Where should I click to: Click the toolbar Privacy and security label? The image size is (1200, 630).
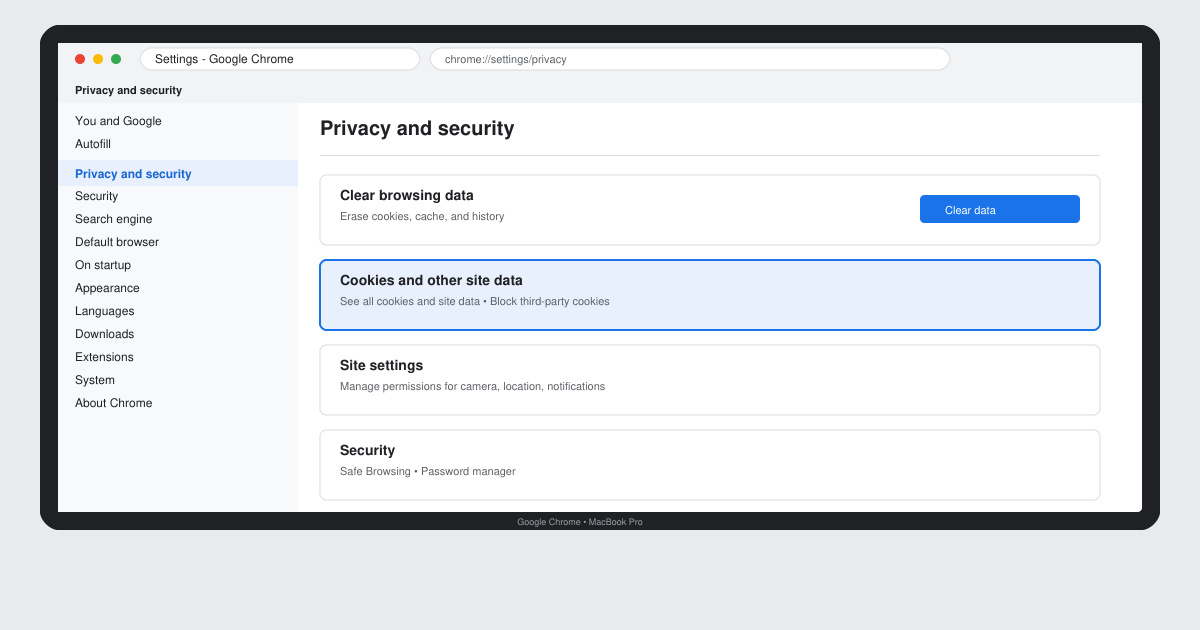[x=128, y=90]
